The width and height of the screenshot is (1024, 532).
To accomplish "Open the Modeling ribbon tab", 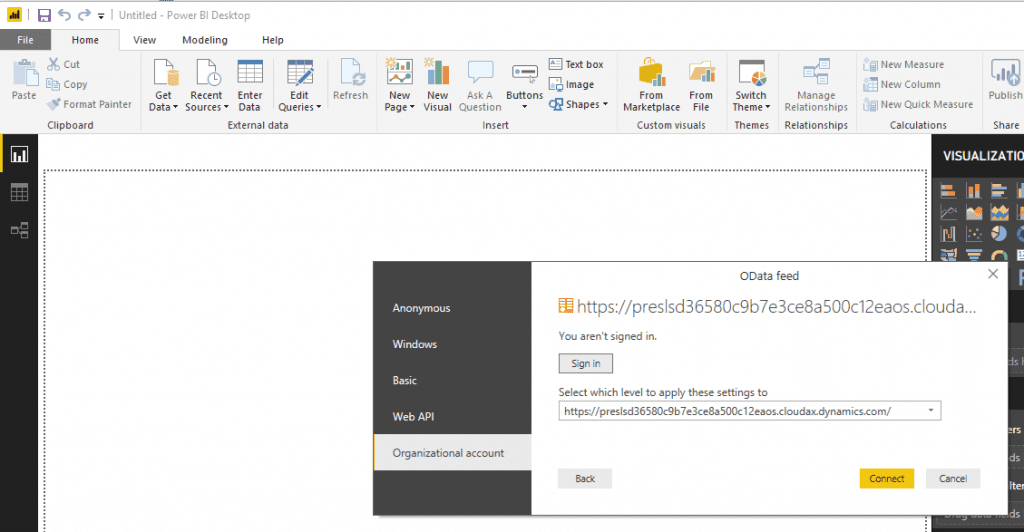I will click(x=204, y=40).
